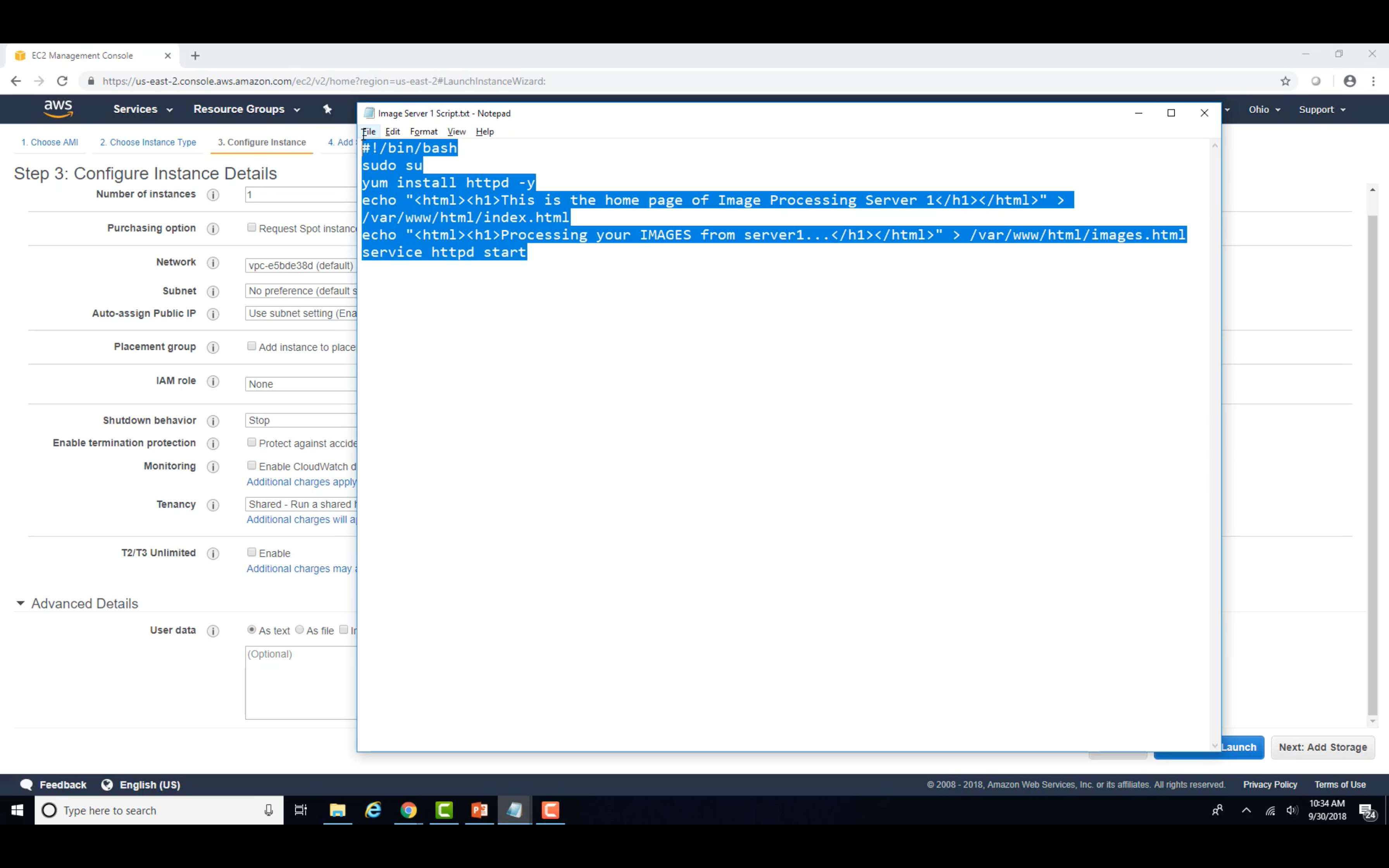Viewport: 1389px width, 868px height.
Task: Open Chrome from the Windows taskbar
Action: tap(408, 810)
